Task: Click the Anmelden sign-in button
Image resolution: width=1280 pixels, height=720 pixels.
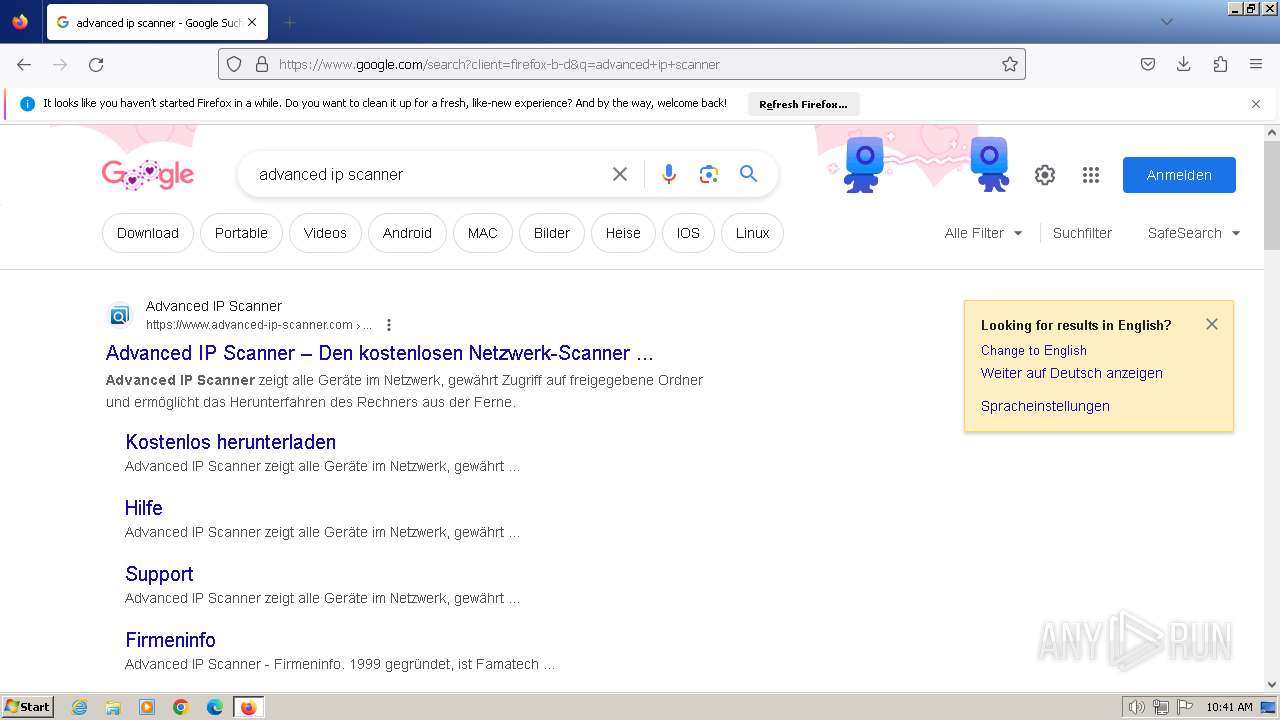Action: click(1179, 175)
